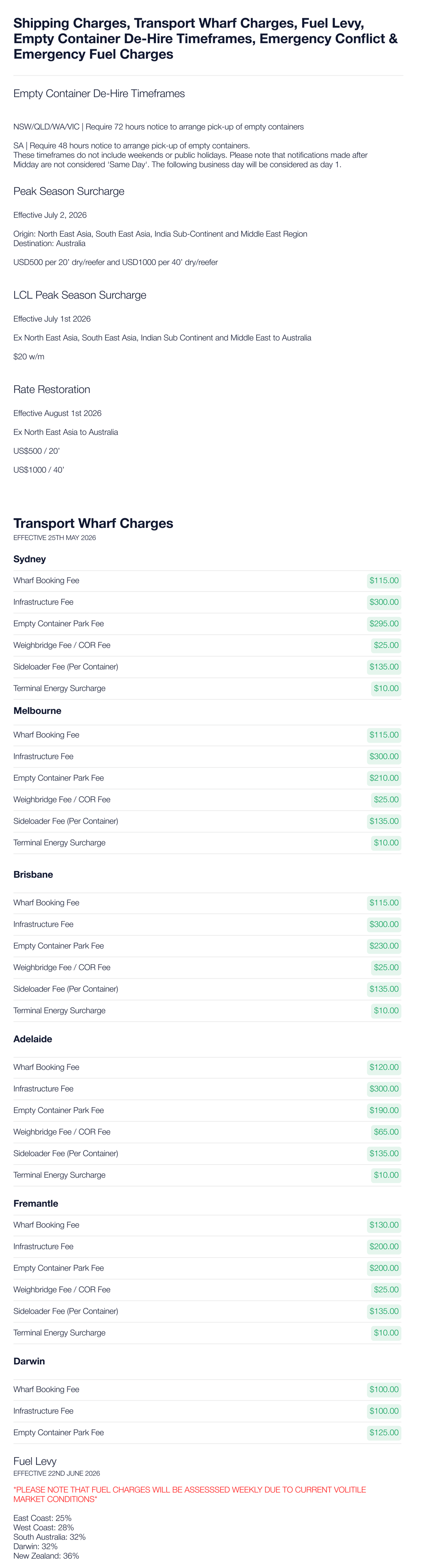The image size is (431, 1568).
Task: Select the Melbourne section heading
Action: tap(37, 711)
